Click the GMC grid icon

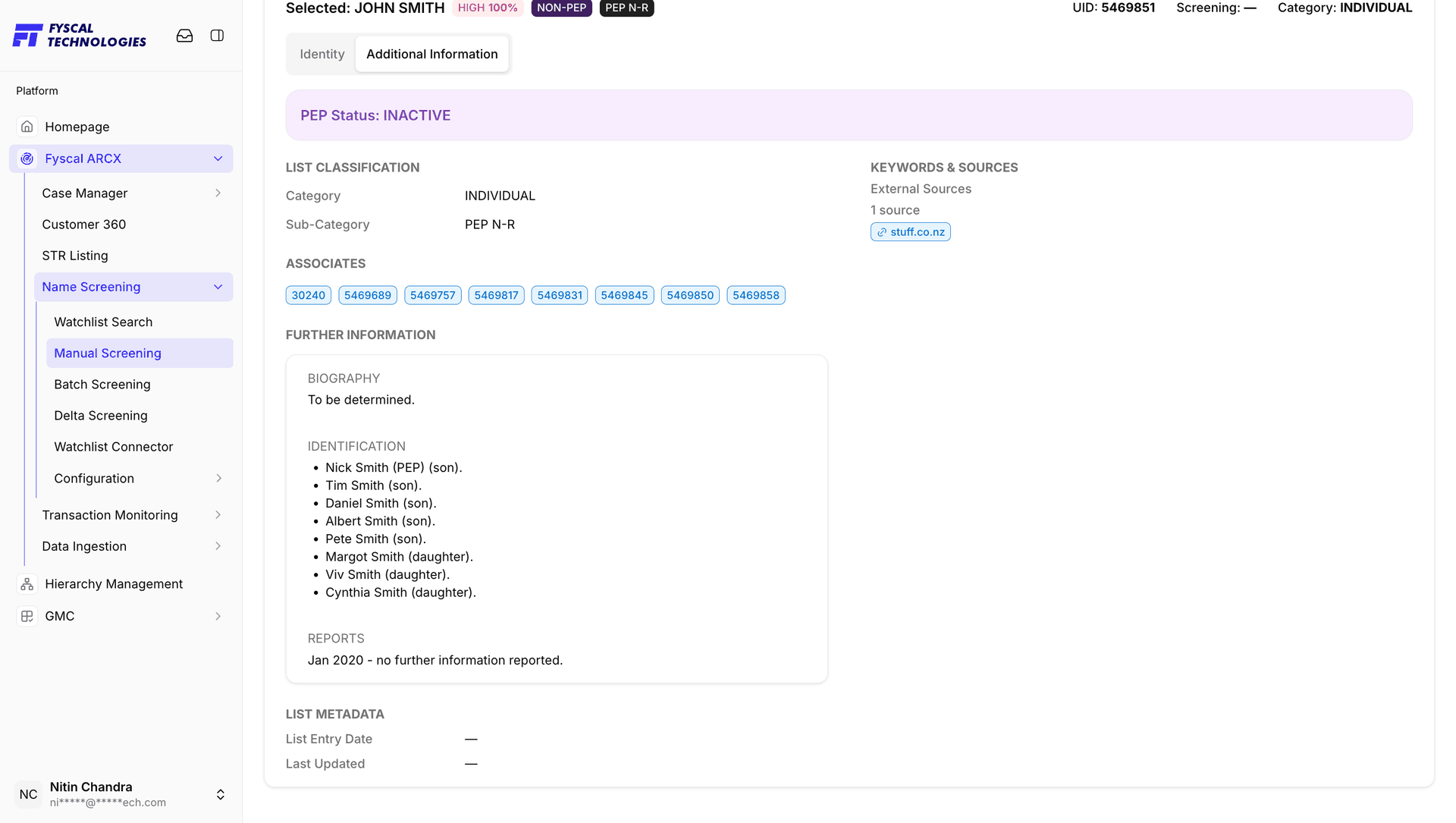[x=27, y=616]
